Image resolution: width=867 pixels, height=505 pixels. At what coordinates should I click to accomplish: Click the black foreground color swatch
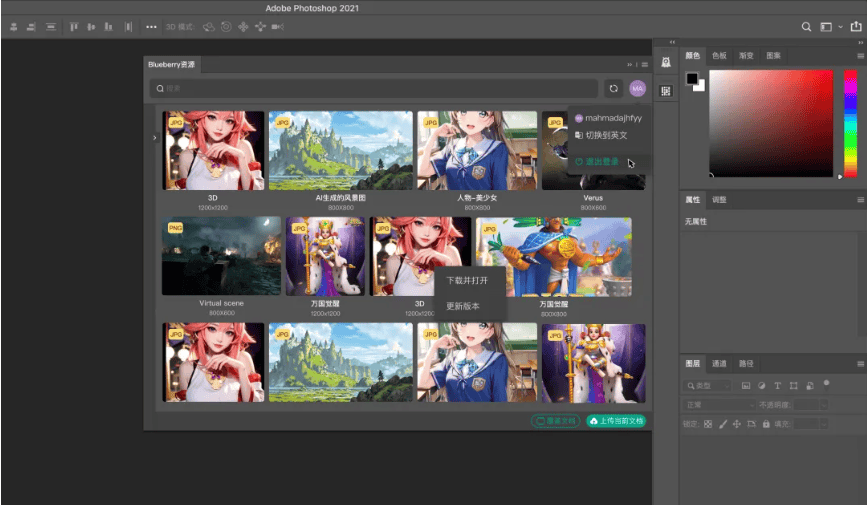(x=692, y=79)
